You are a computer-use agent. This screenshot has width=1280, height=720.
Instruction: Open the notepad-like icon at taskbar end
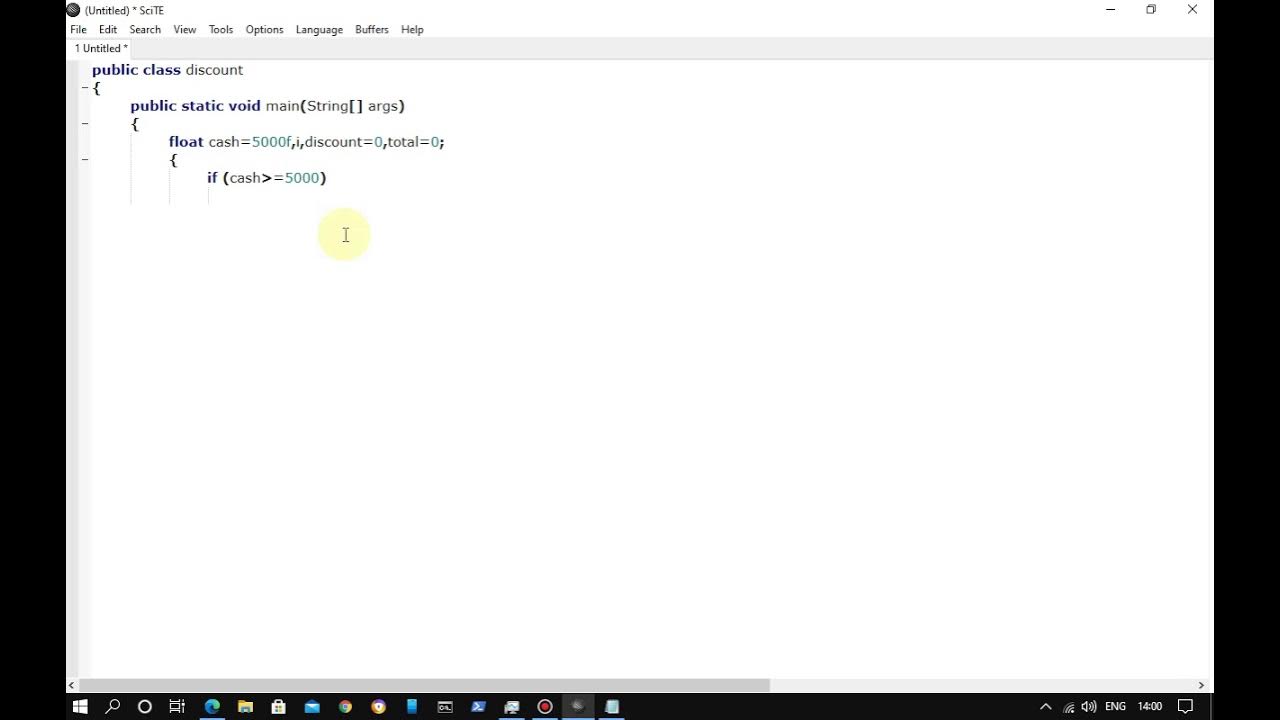tap(612, 706)
